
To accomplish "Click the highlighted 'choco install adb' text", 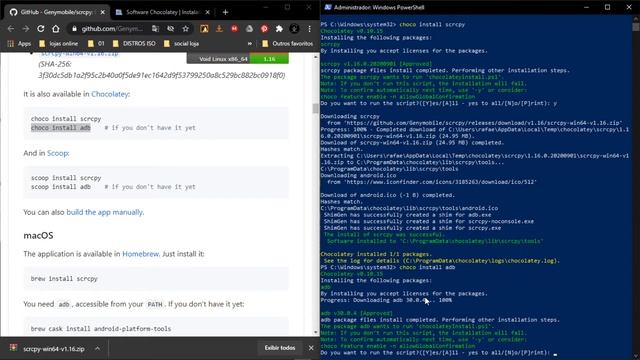I will pyautogui.click(x=61, y=128).
